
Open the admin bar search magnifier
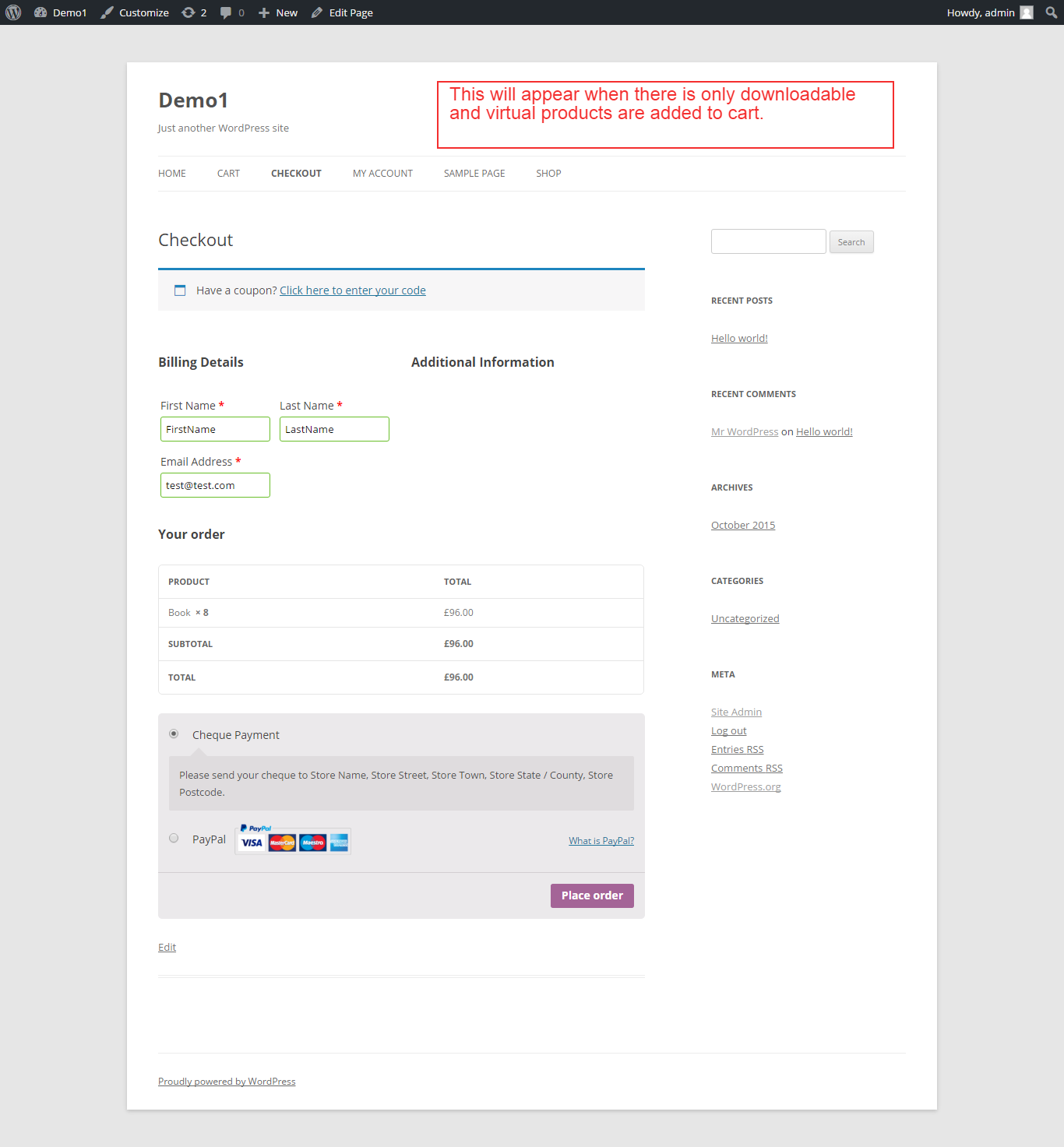[x=1051, y=12]
